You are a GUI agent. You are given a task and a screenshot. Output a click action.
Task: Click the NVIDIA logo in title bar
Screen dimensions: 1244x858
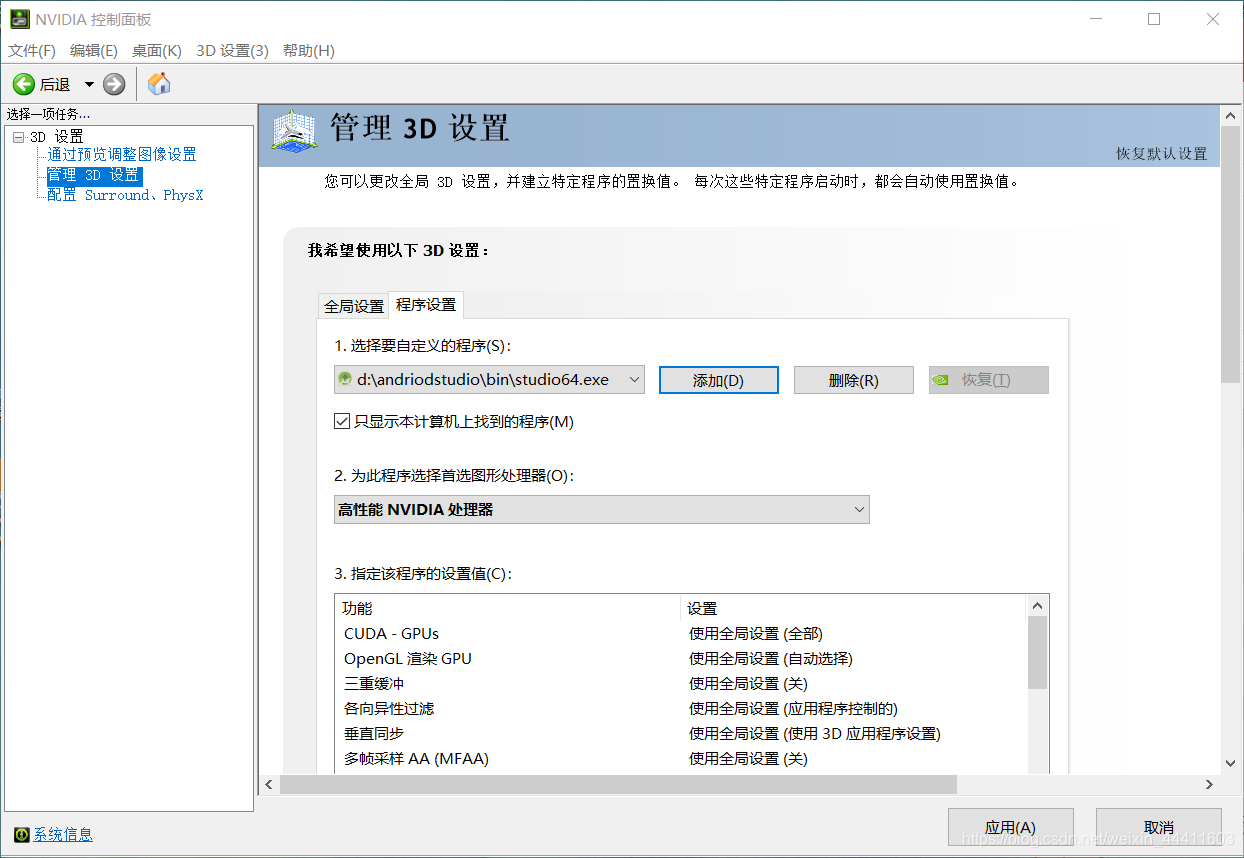20,19
